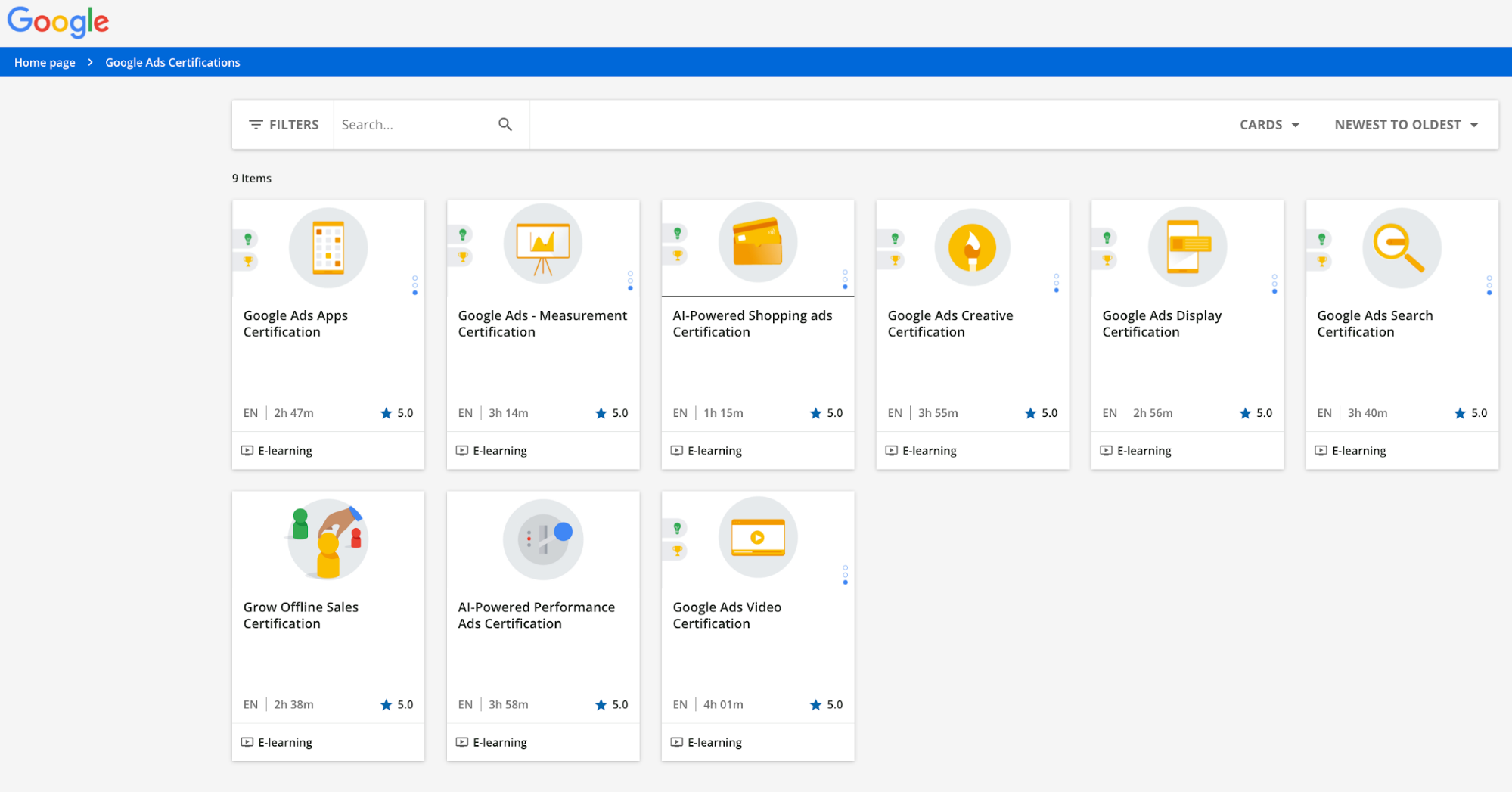Click the 3h 14m duration text
Image resolution: width=1512 pixels, height=792 pixels.
(508, 413)
